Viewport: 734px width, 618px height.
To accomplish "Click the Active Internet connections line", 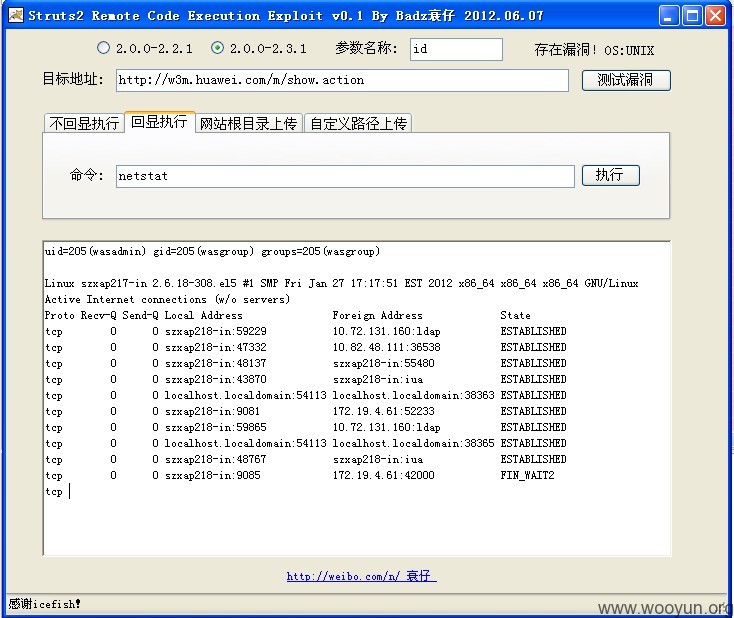I will click(x=167, y=299).
